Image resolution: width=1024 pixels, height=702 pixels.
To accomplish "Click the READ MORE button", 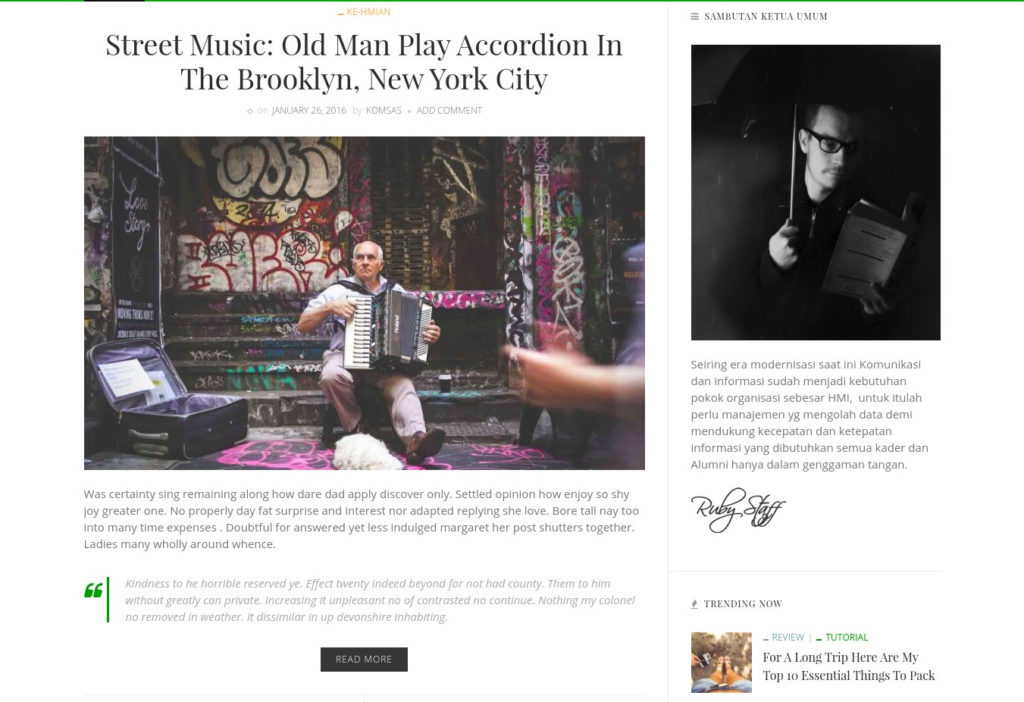I will (x=364, y=660).
